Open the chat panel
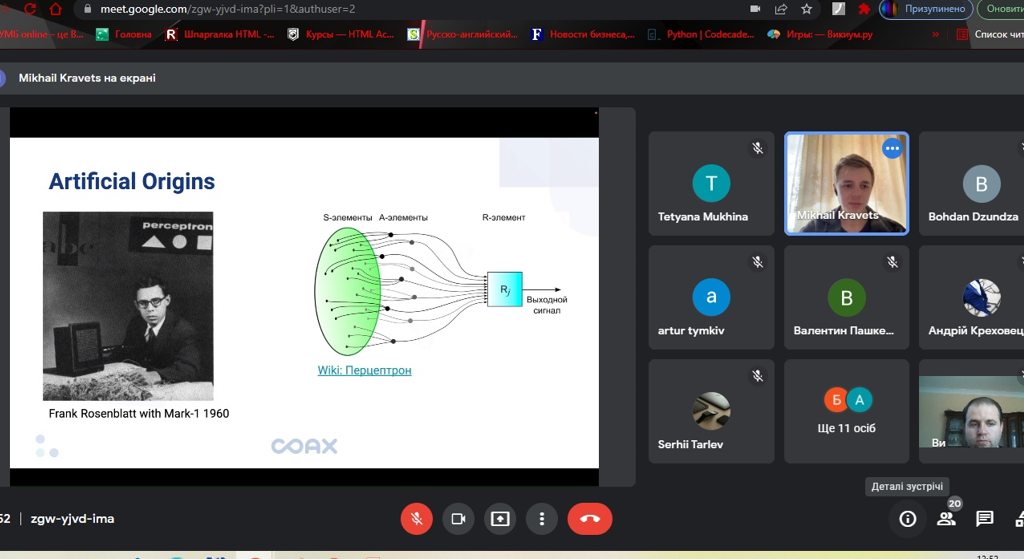 (985, 519)
